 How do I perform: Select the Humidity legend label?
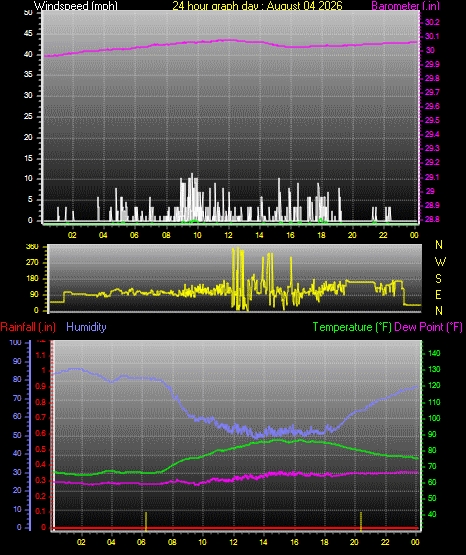pos(86,327)
